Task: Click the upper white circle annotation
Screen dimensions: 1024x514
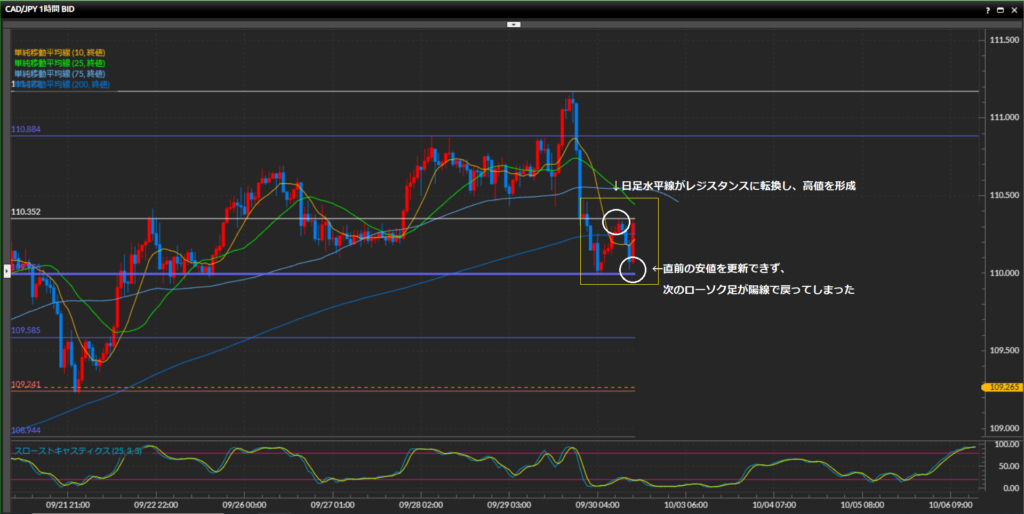Action: (x=616, y=223)
